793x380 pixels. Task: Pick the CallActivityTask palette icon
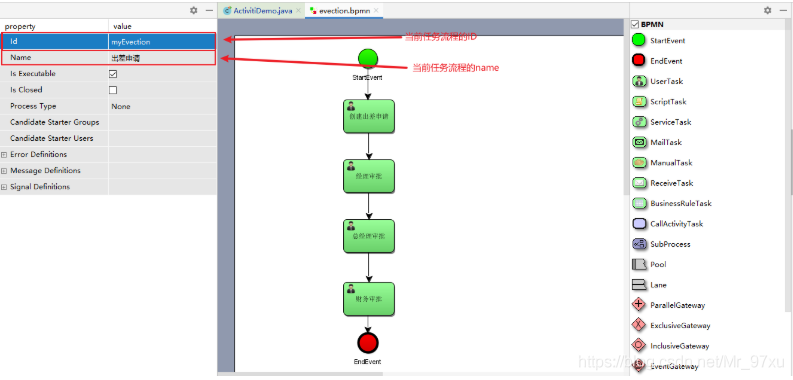(x=639, y=224)
